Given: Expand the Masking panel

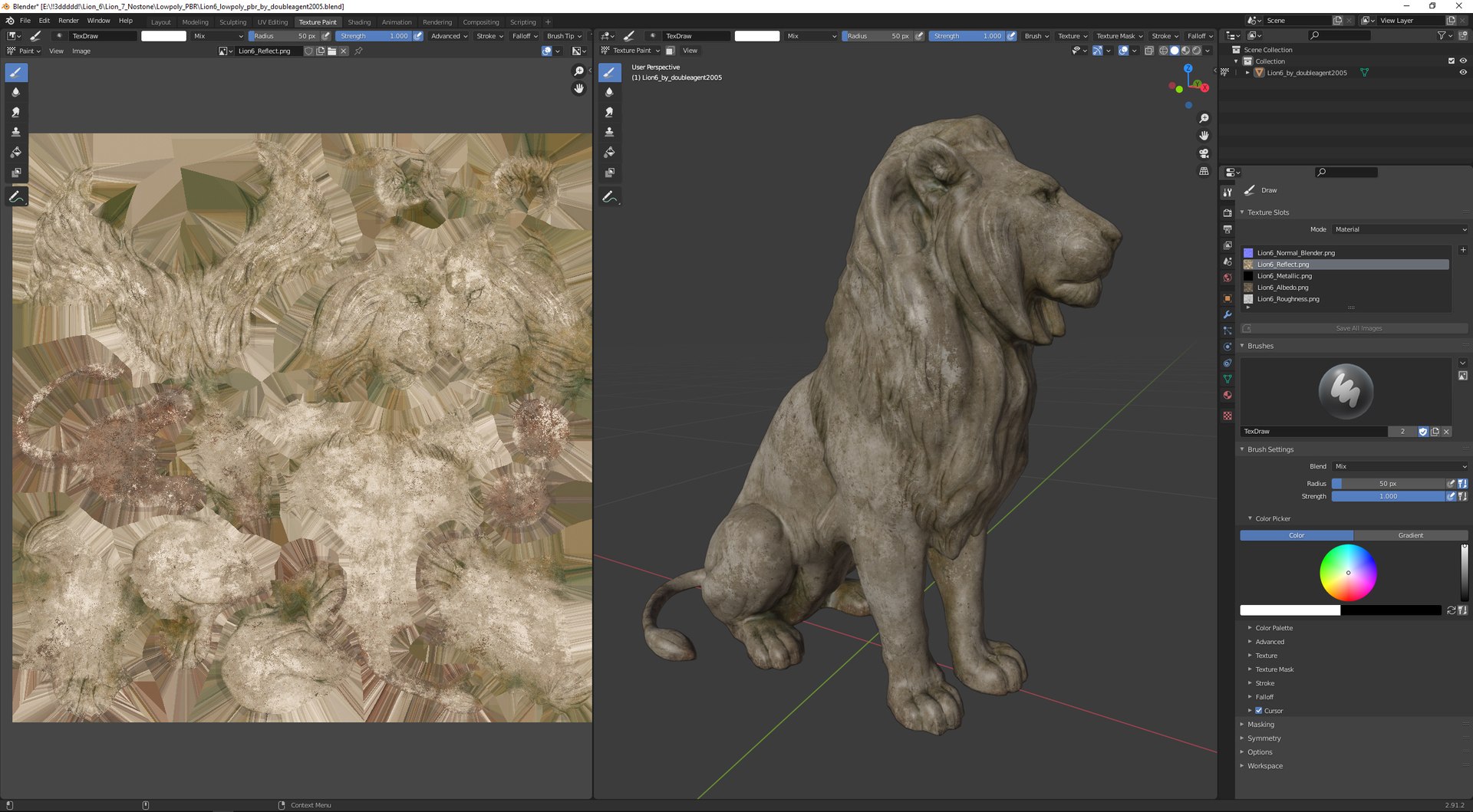Looking at the screenshot, I should [x=1260, y=725].
